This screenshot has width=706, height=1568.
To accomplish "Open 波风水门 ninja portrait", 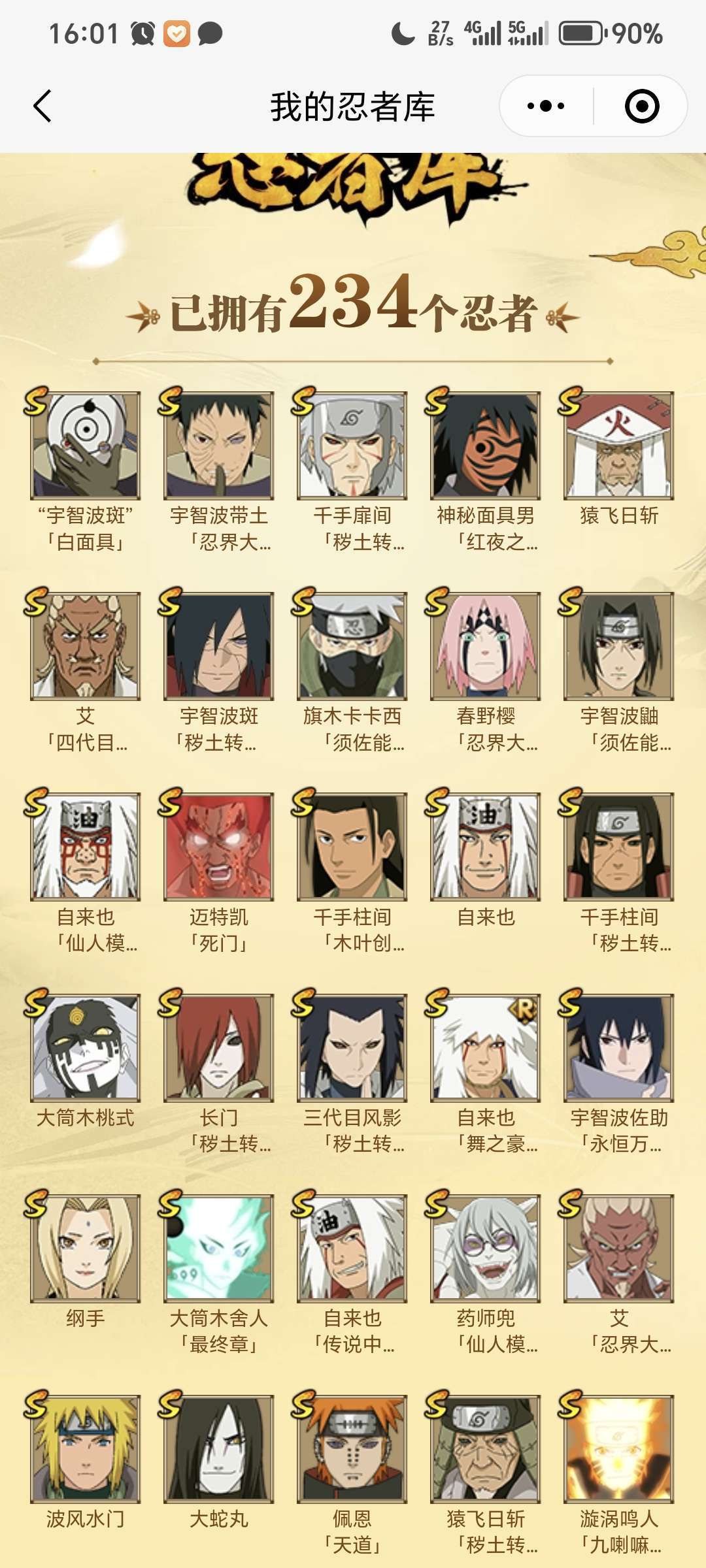I will point(86,1449).
